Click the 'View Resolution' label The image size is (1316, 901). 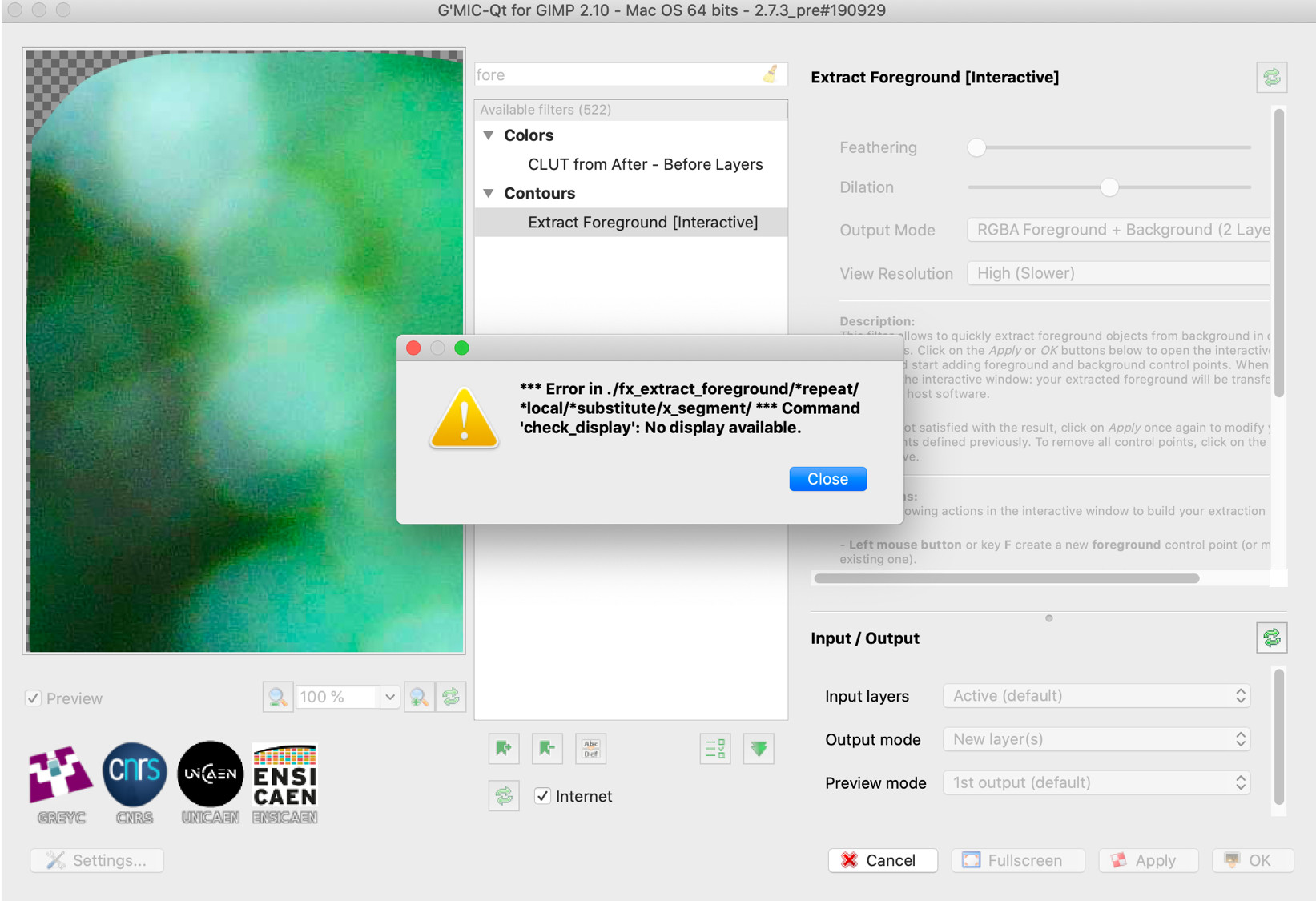896,274
